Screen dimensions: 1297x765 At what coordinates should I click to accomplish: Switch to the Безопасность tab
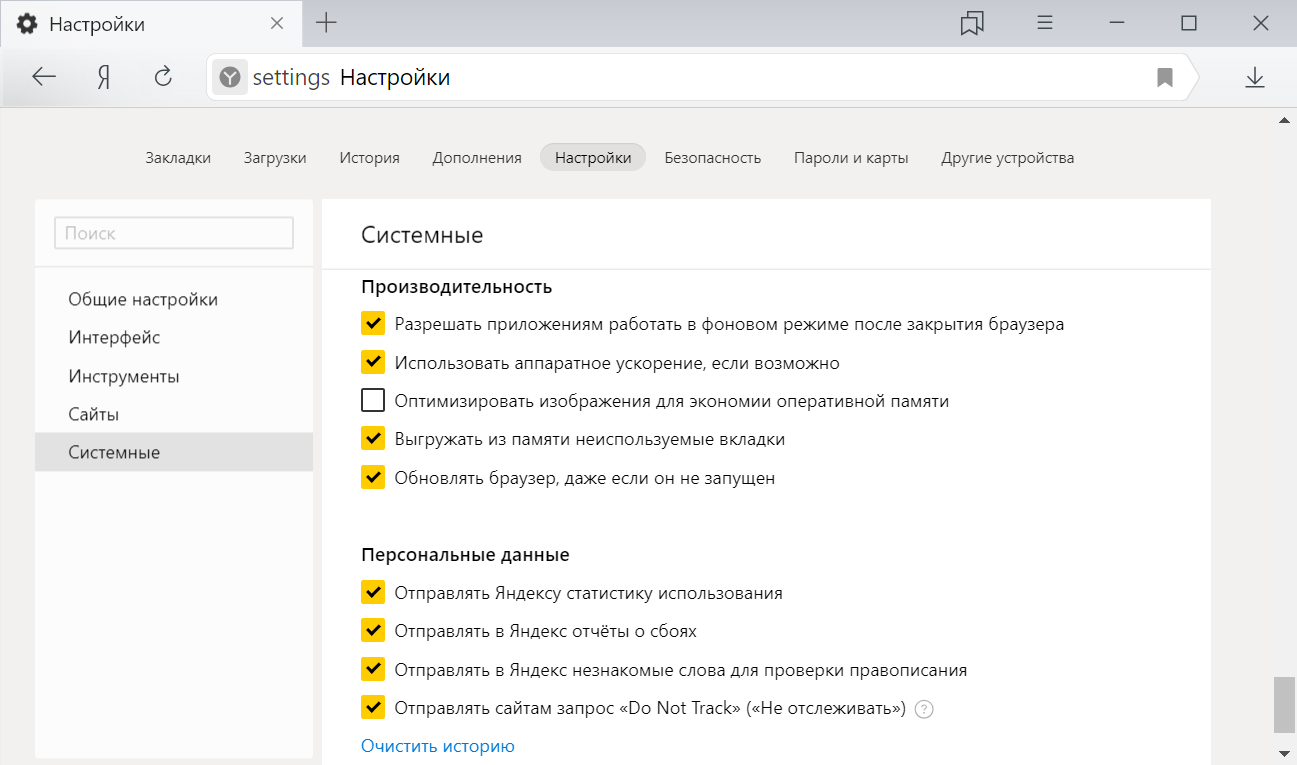coord(713,158)
